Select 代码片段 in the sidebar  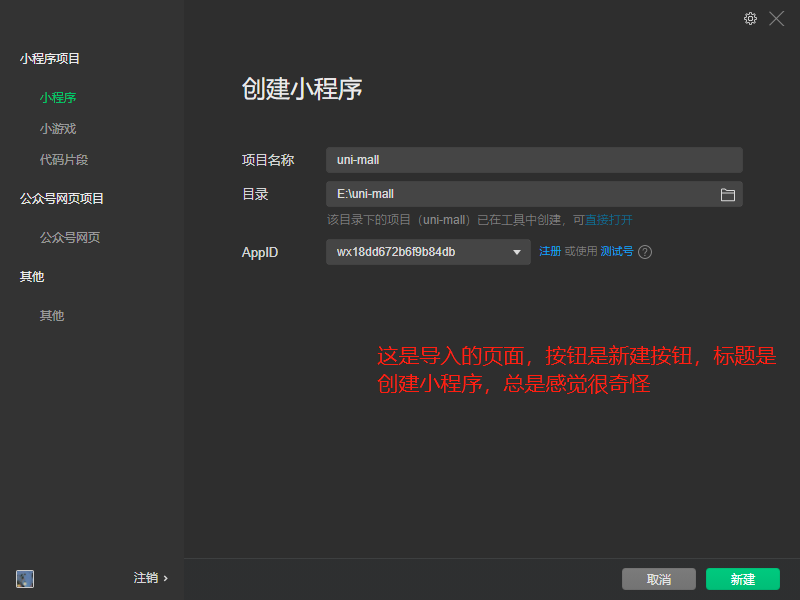pos(64,160)
